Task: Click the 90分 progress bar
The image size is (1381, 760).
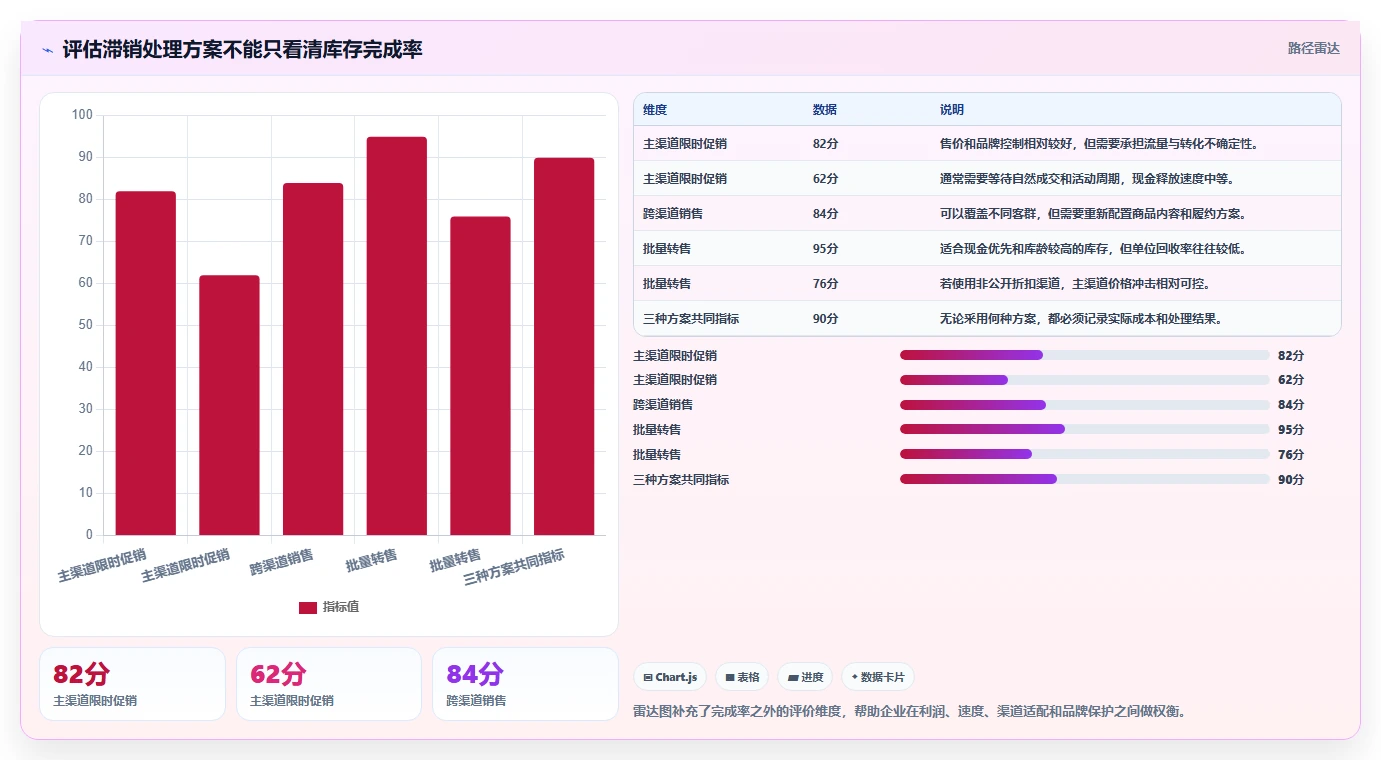Action: click(x=1085, y=479)
